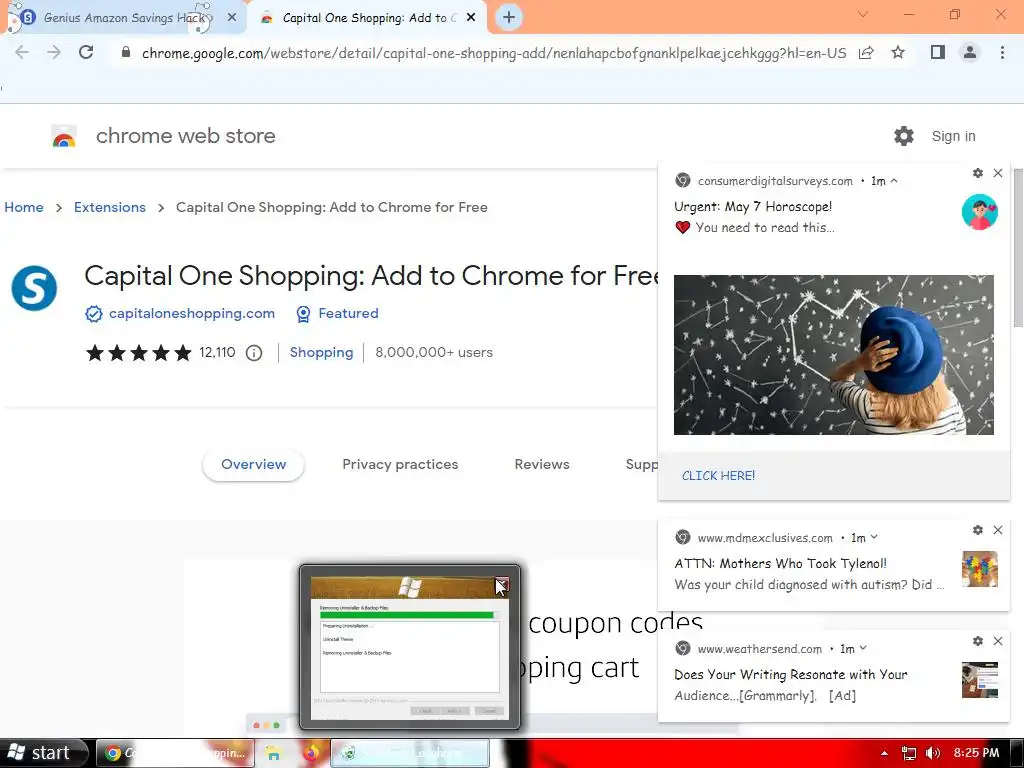Screen dimensions: 1024x768
Task: Share this page via share icon
Action: pyautogui.click(x=866, y=52)
